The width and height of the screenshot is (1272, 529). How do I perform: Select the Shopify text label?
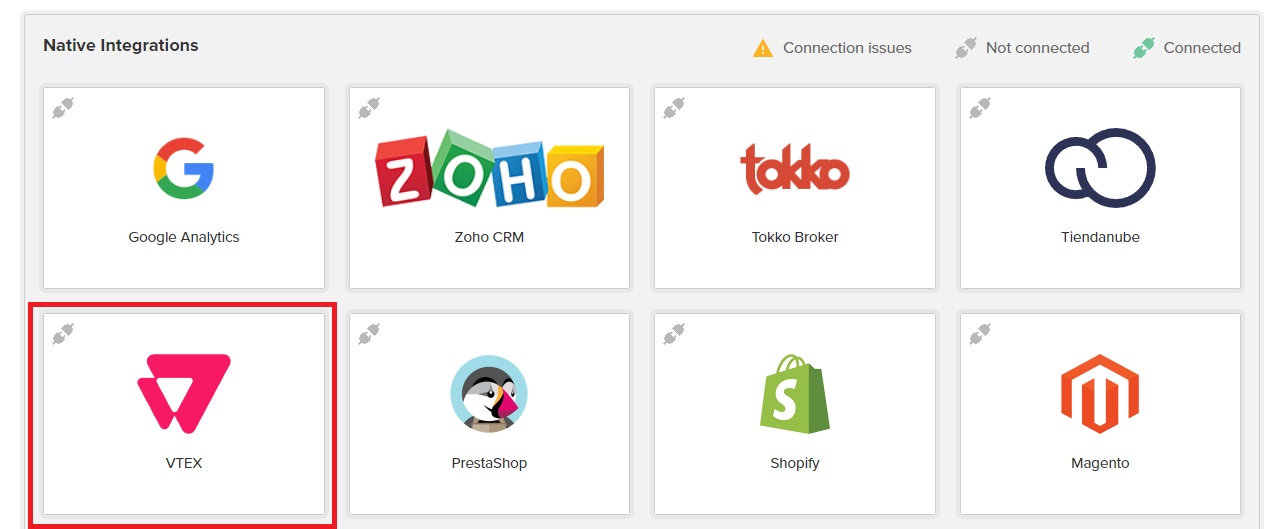point(795,463)
